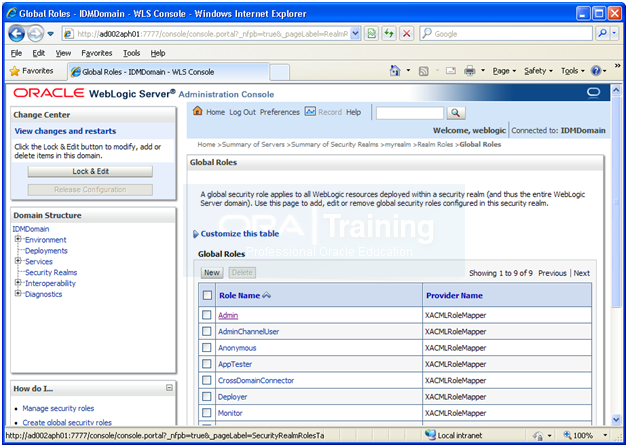628x447 pixels.
Task: Open the Page command bar menu
Action: tap(504, 71)
